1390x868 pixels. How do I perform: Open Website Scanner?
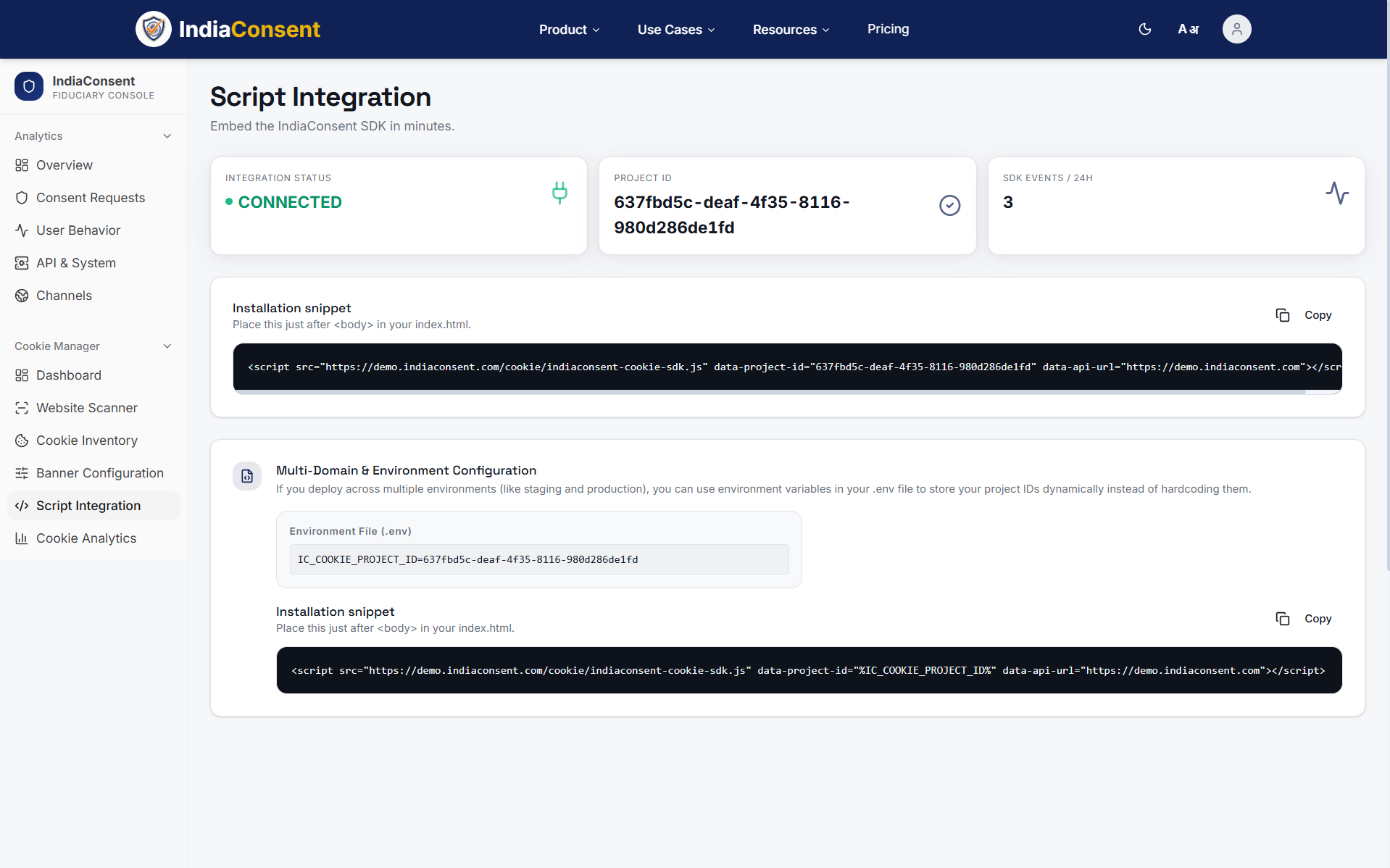click(x=93, y=408)
